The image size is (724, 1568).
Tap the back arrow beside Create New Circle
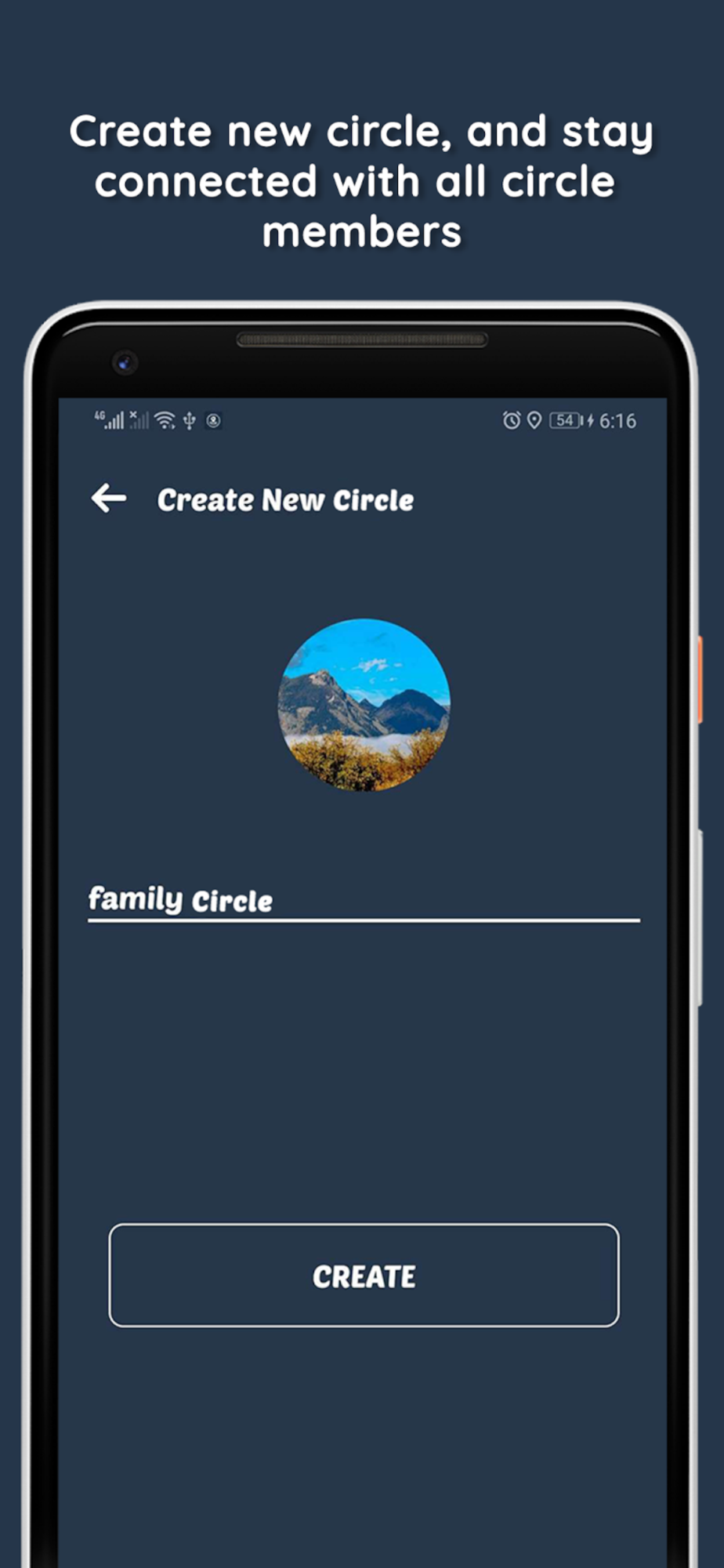(x=109, y=498)
